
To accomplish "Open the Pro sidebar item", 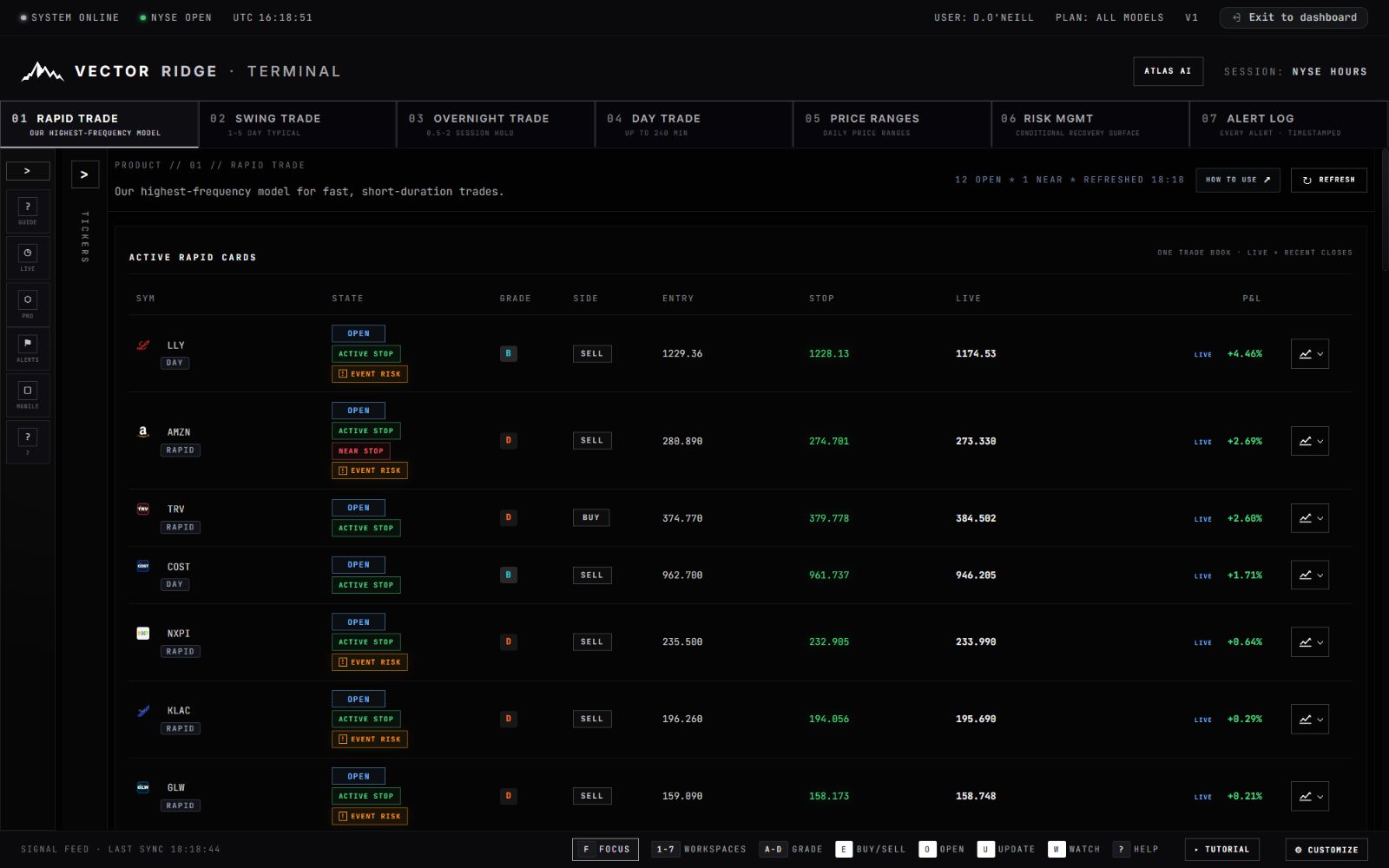I will (x=28, y=305).
